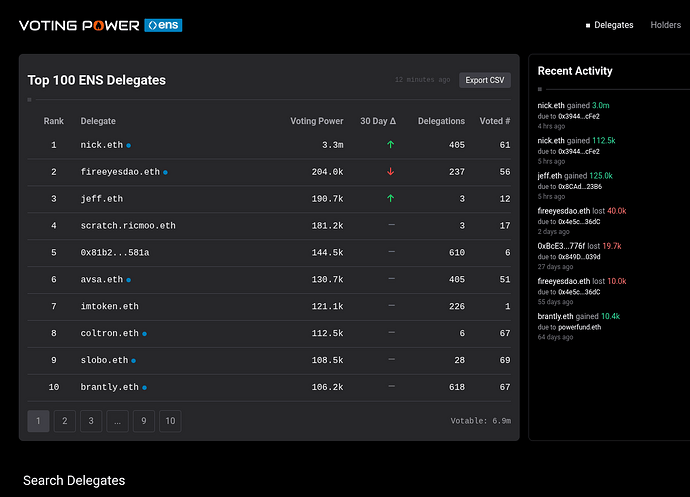Go to pagination page 2
This screenshot has height=497, width=690.
[65, 421]
